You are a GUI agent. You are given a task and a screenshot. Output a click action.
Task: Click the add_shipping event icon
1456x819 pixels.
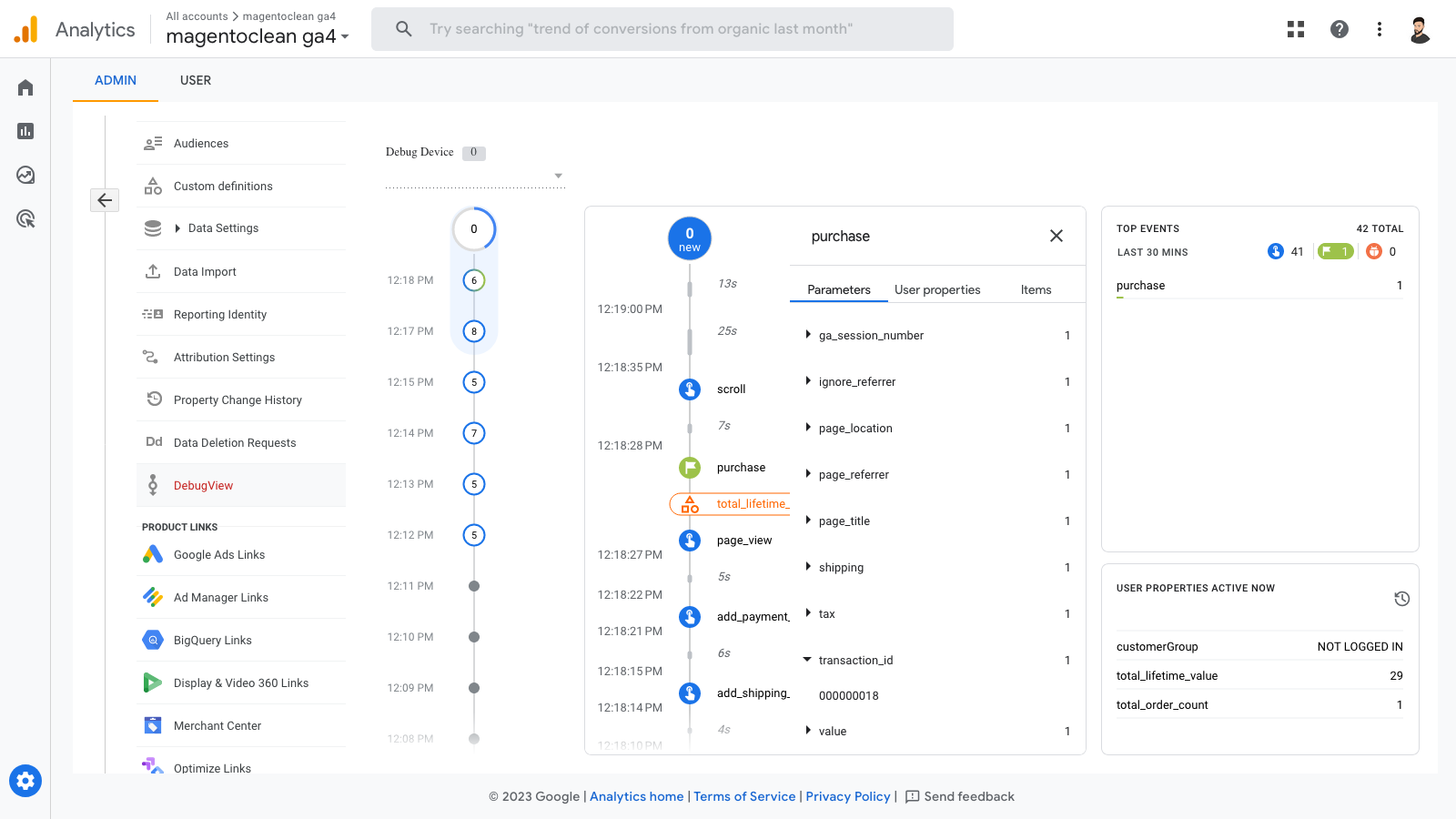click(x=690, y=693)
